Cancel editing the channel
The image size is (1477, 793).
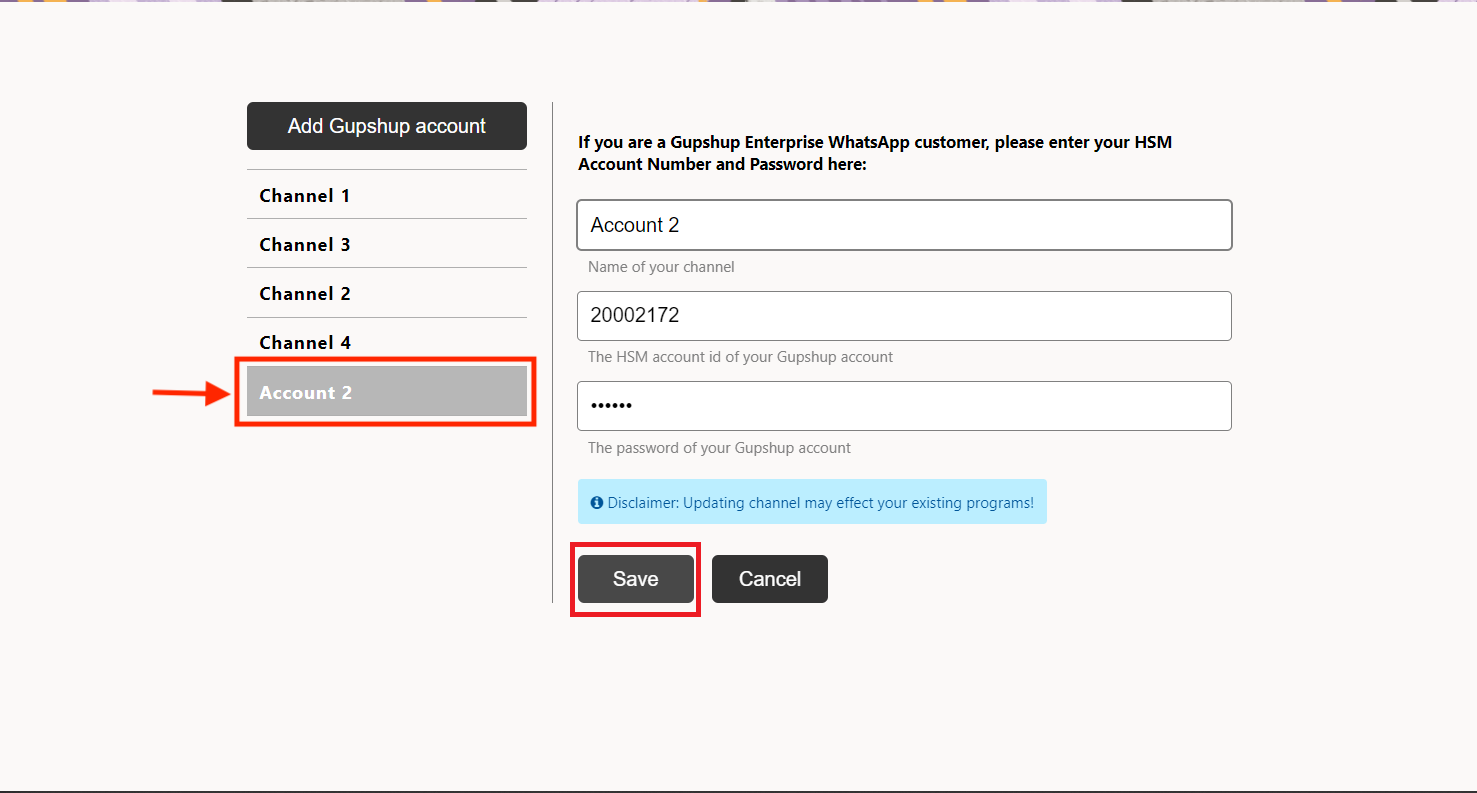pos(770,579)
